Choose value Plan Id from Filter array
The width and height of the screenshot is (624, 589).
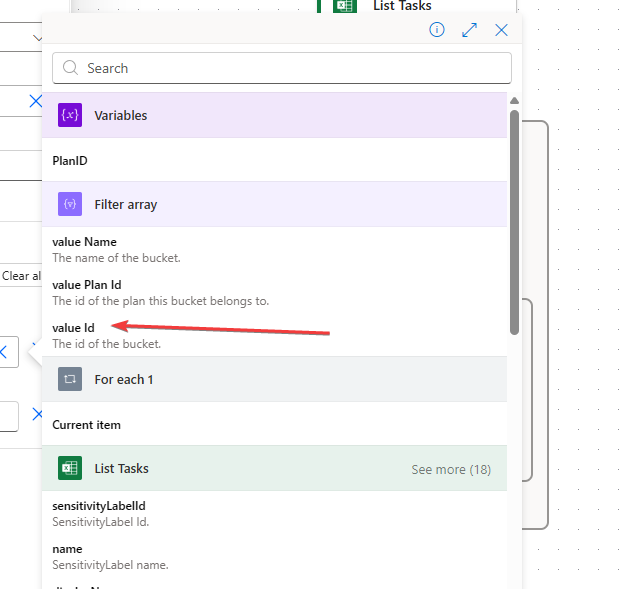pos(87,285)
